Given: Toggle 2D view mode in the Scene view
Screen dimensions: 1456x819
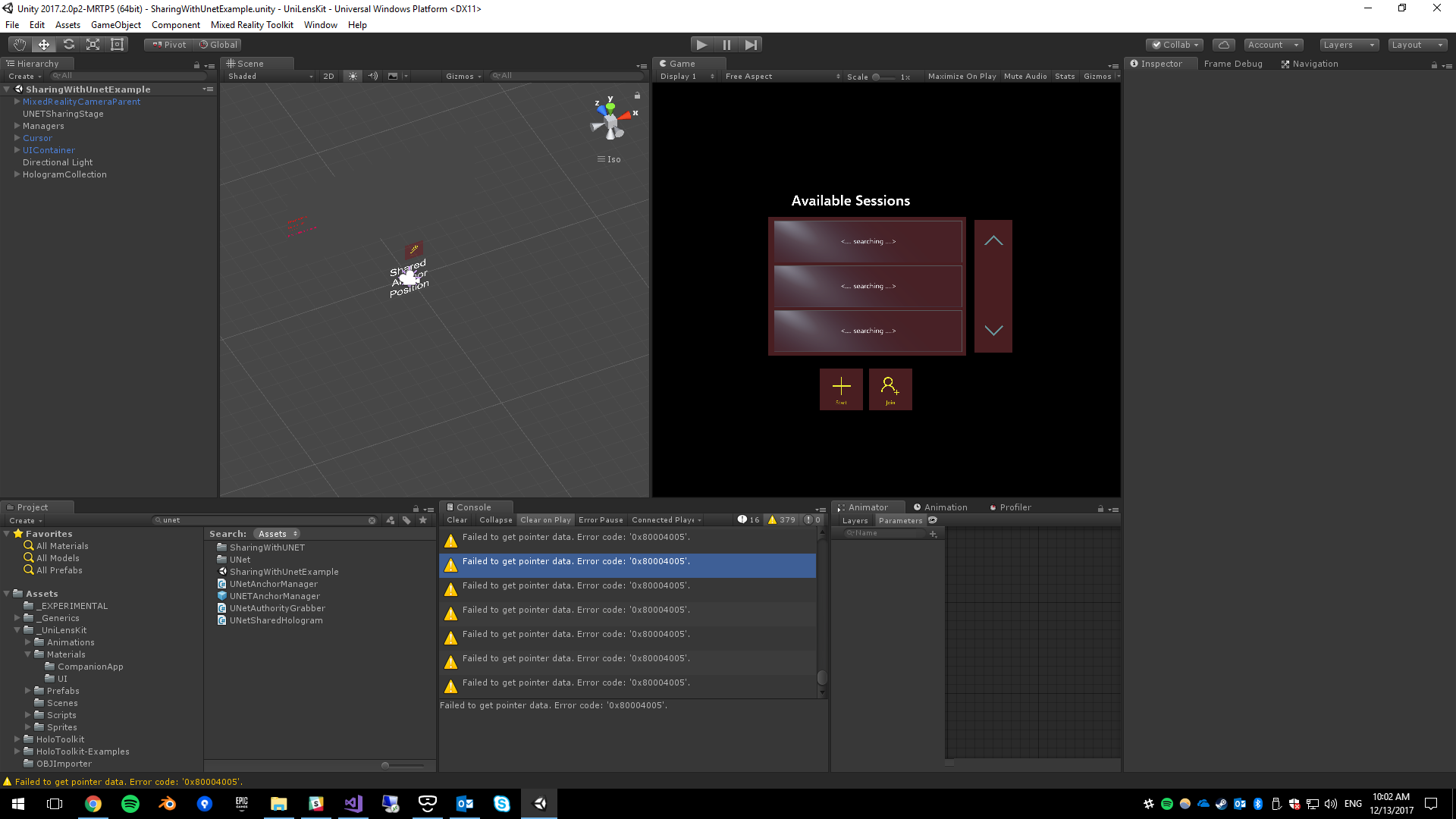Looking at the screenshot, I should [328, 76].
